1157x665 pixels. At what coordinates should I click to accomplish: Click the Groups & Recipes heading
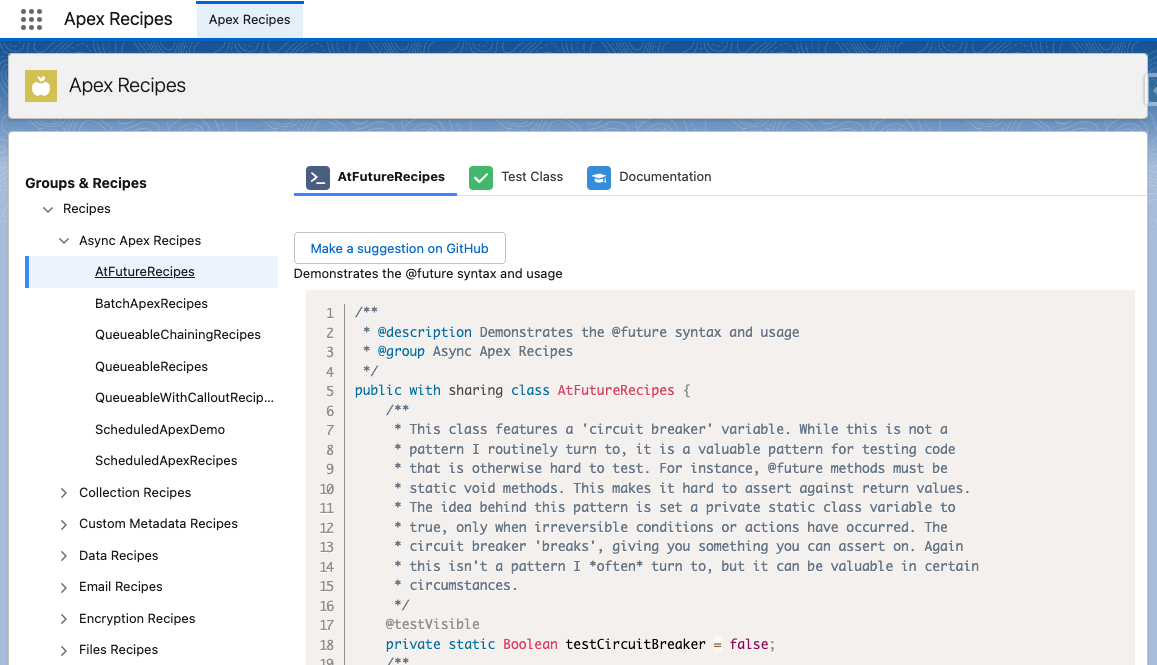tap(86, 183)
